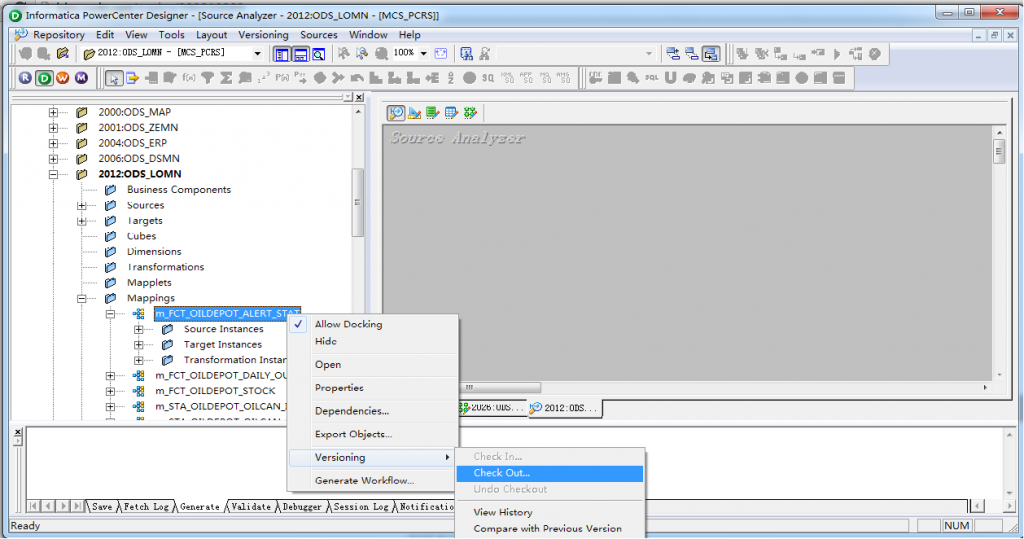Click the SQ source qualifier icon
The width and height of the screenshot is (1024, 539).
pyautogui.click(x=488, y=78)
